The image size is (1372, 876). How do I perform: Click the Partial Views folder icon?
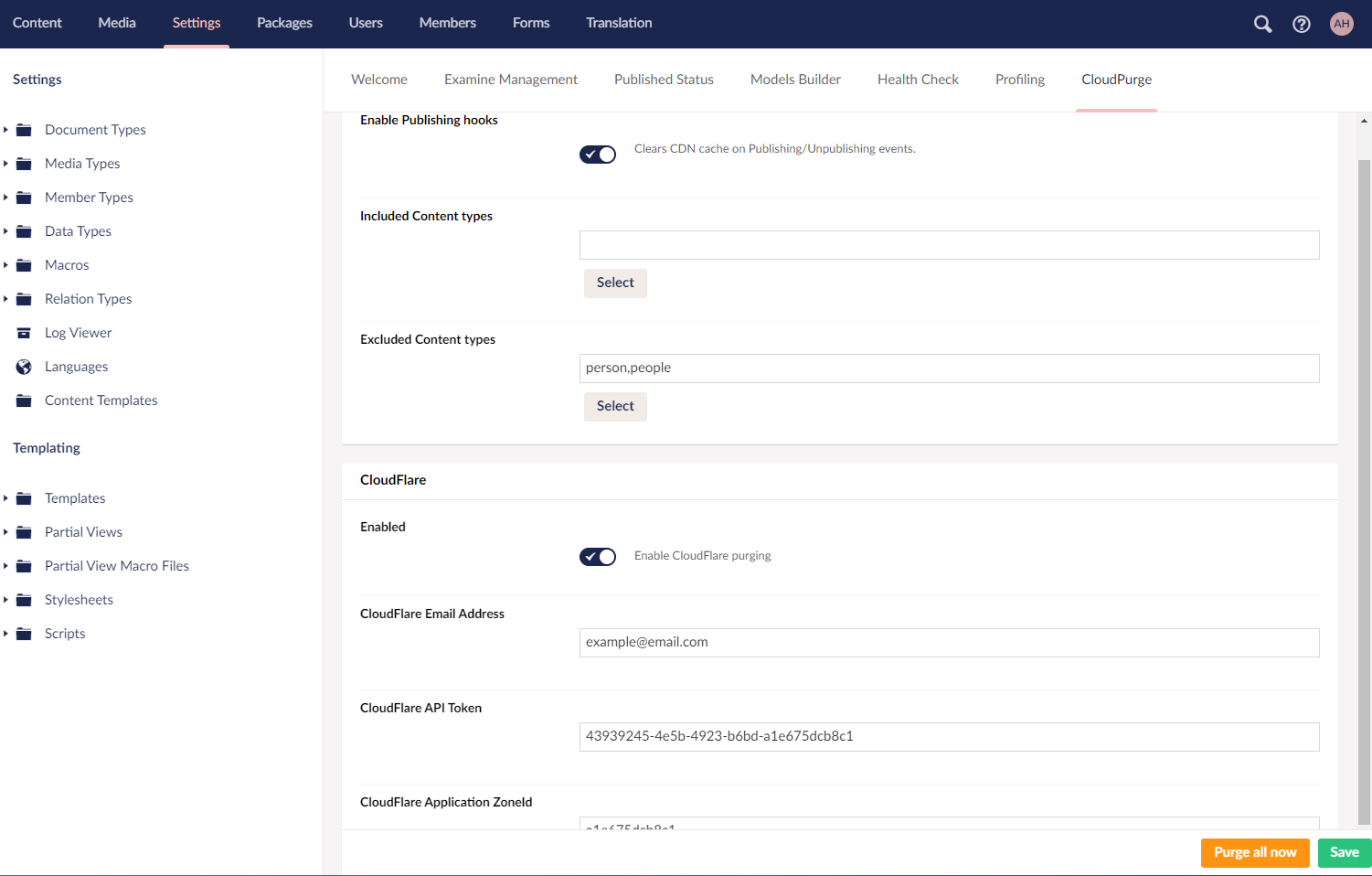pyautogui.click(x=25, y=532)
